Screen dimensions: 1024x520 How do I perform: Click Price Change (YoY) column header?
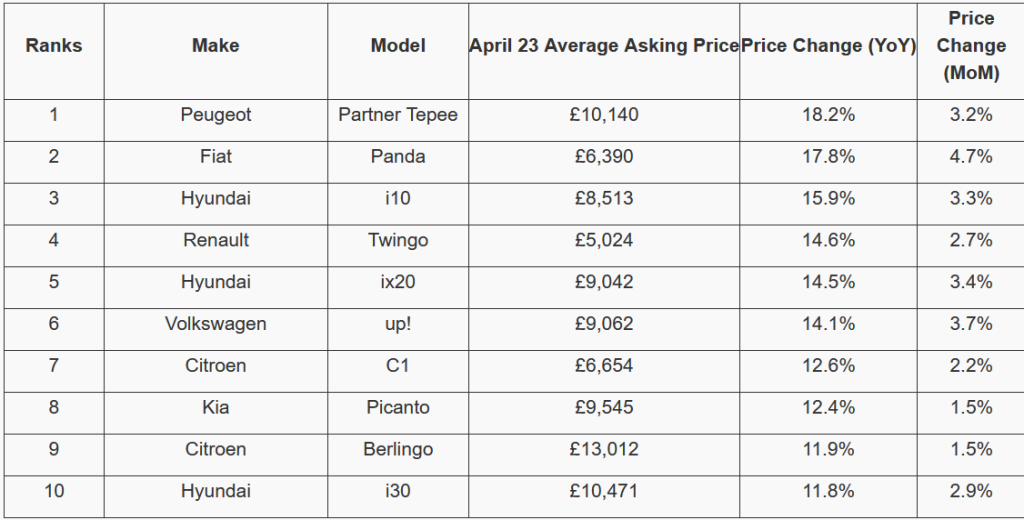[x=828, y=46]
